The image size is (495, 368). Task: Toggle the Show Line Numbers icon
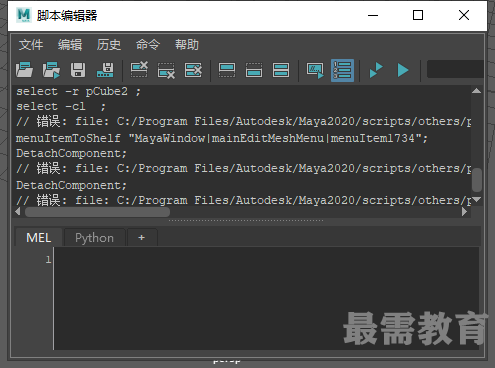[x=342, y=70]
